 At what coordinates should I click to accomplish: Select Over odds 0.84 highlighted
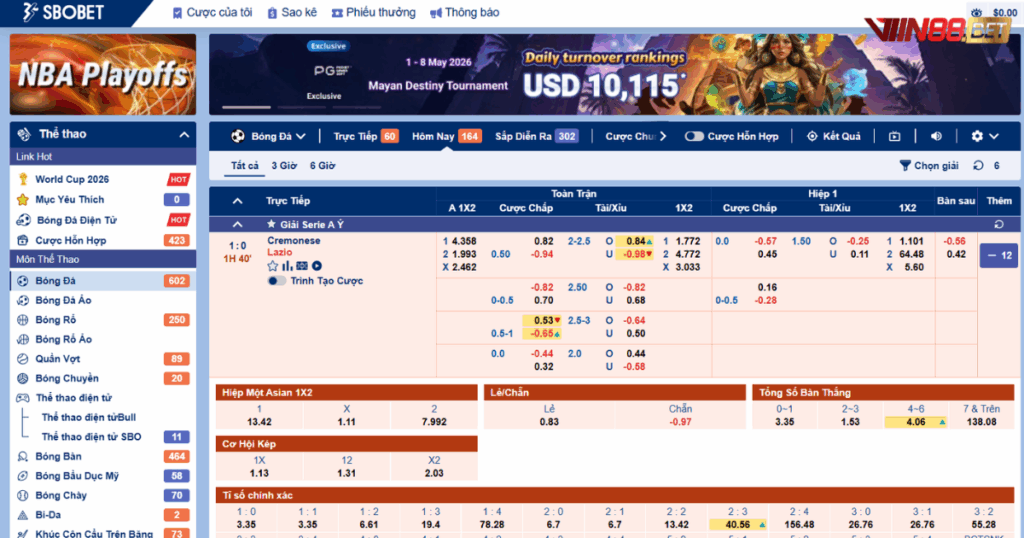pyautogui.click(x=634, y=241)
